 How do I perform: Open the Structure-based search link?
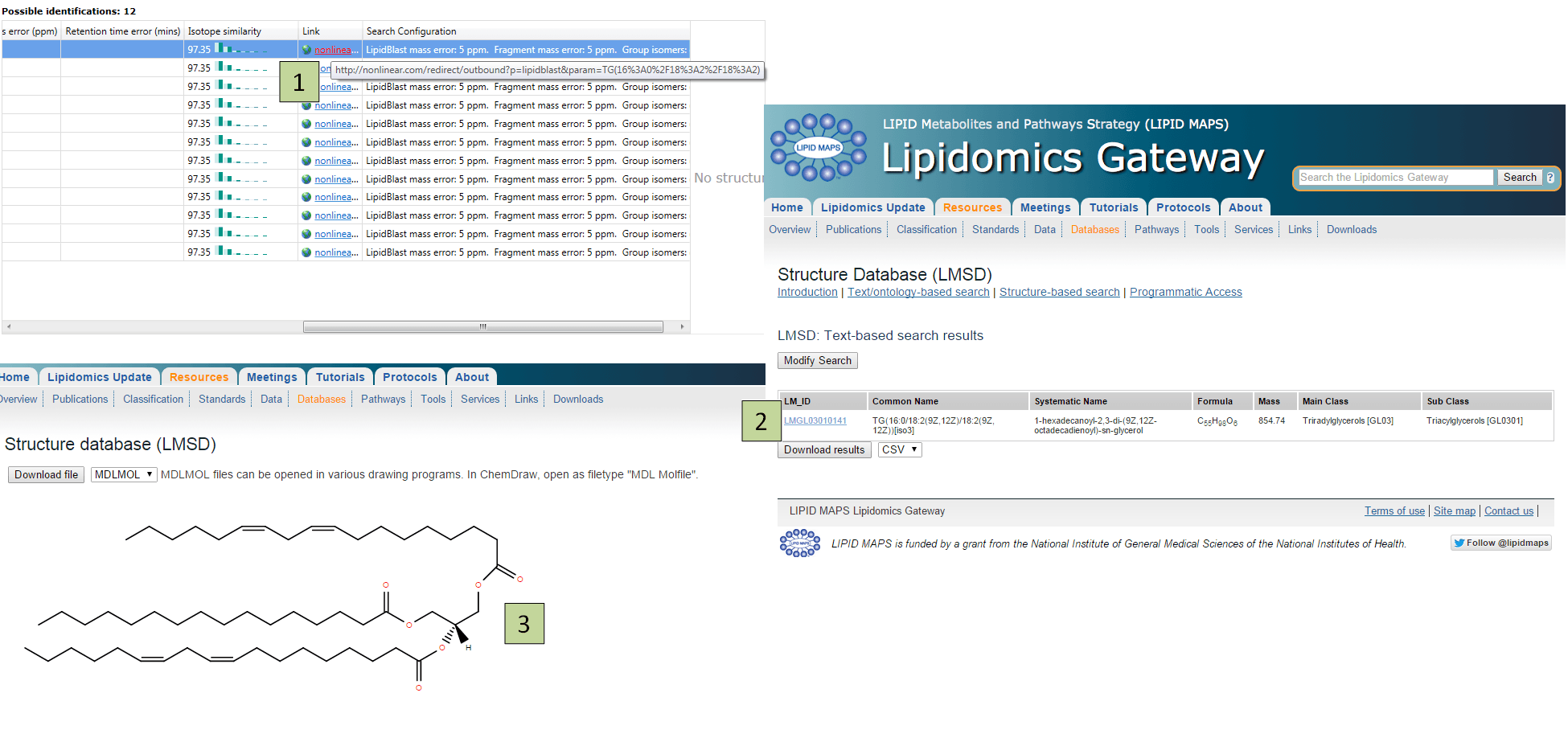click(1059, 293)
